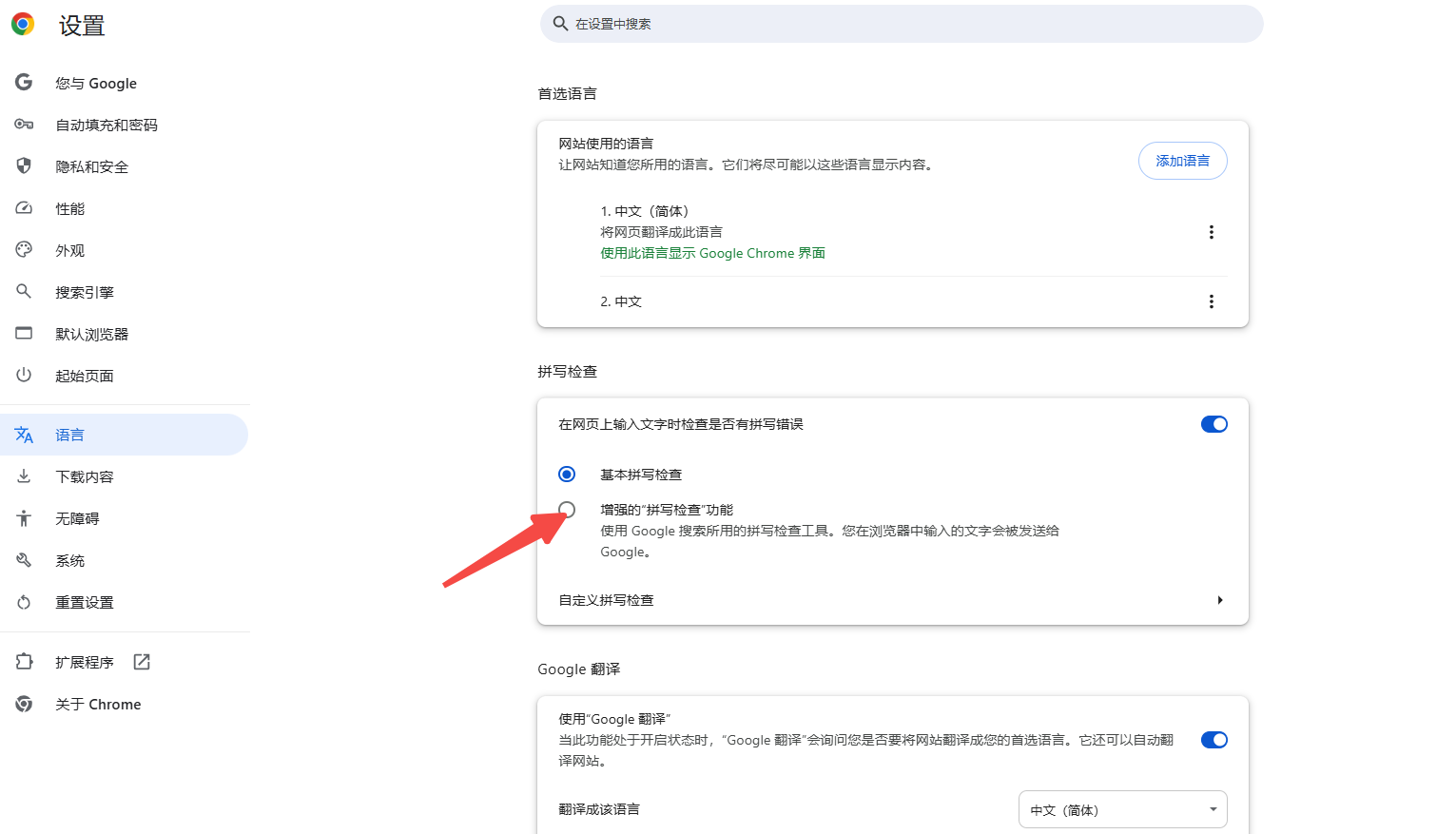Click the magnifier icon for 搜索引擎
Image resolution: width=1456 pixels, height=834 pixels.
[x=24, y=292]
